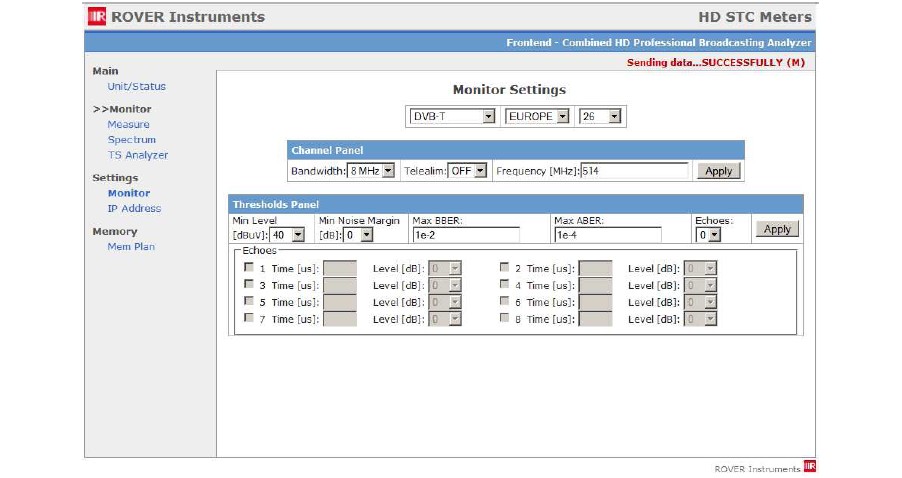This screenshot has width=902, height=478.
Task: Open the channel 26 dropdown
Action: [600, 116]
